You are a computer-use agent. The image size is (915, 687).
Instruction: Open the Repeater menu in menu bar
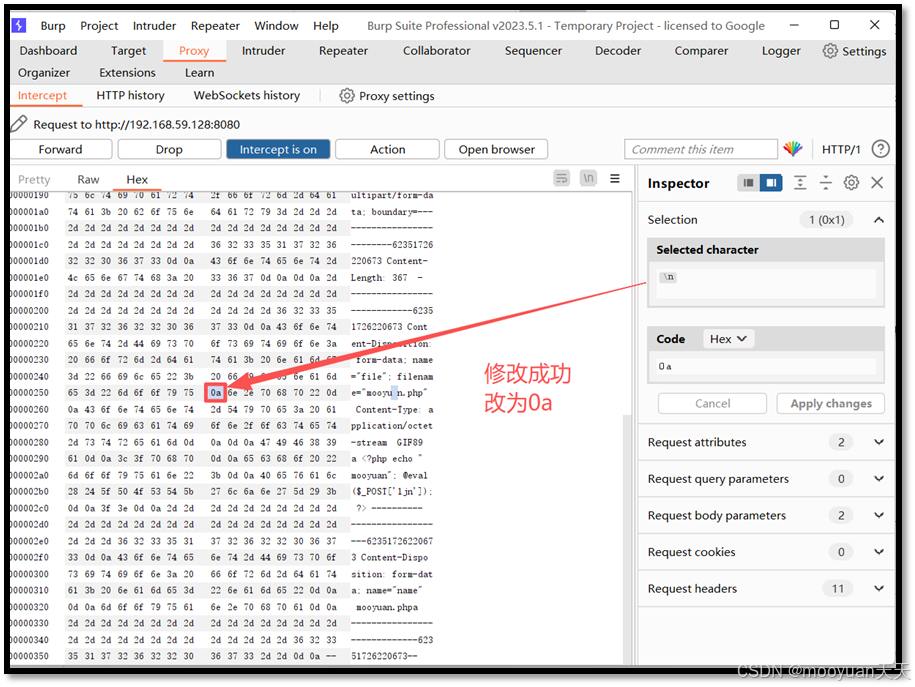pyautogui.click(x=215, y=26)
